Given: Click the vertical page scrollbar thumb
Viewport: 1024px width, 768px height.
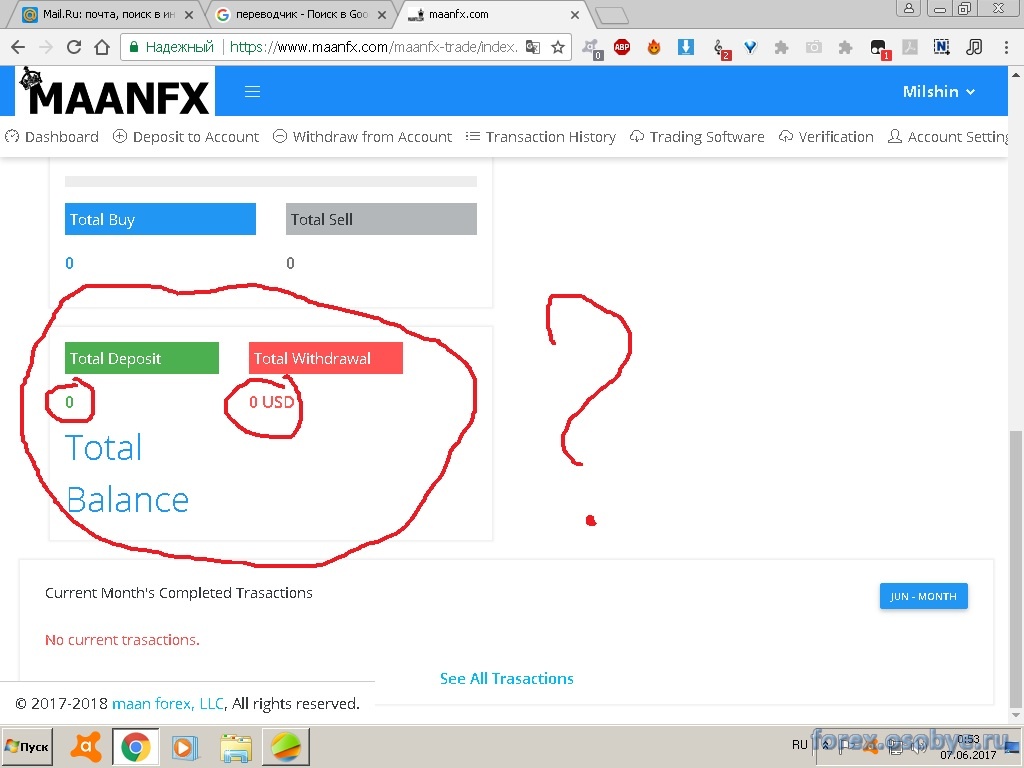Looking at the screenshot, I should click(x=1016, y=568).
